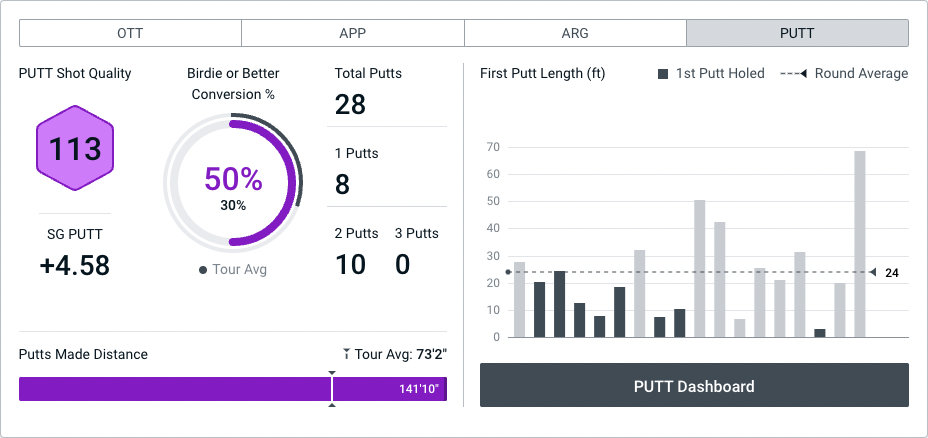Click the Putts Made Distance purple bar
Screen dimensions: 928x438
(x=232, y=389)
